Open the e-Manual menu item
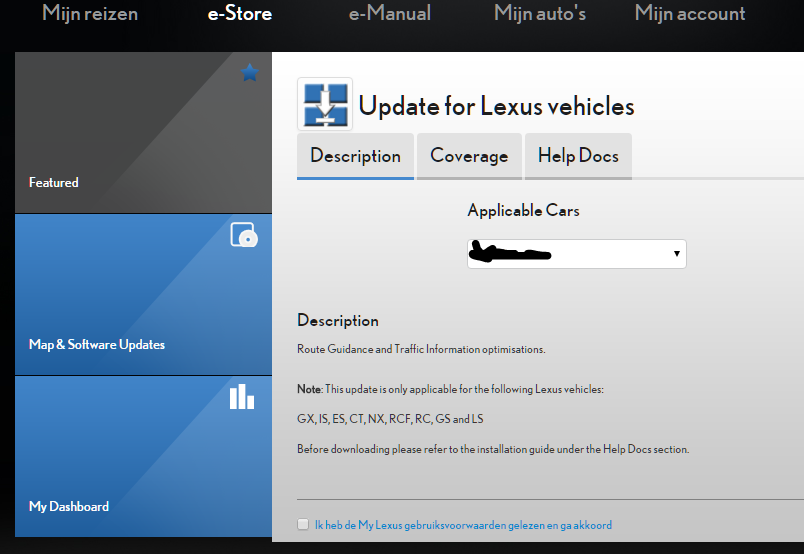Screen dimensions: 804x554 [390, 13]
